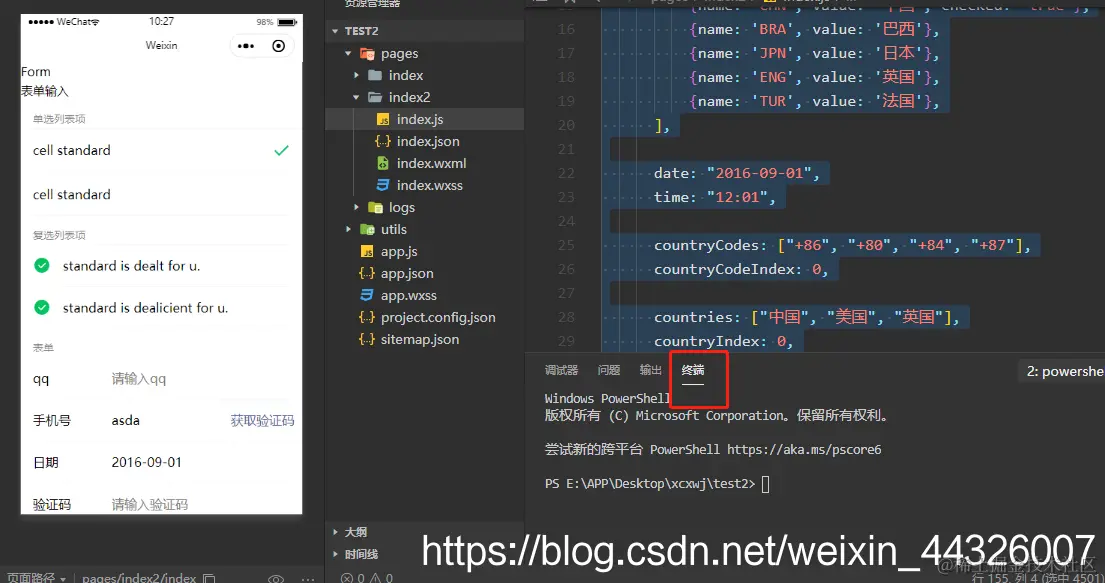Open index.json in the file tree
The image size is (1105, 583).
[x=428, y=142]
